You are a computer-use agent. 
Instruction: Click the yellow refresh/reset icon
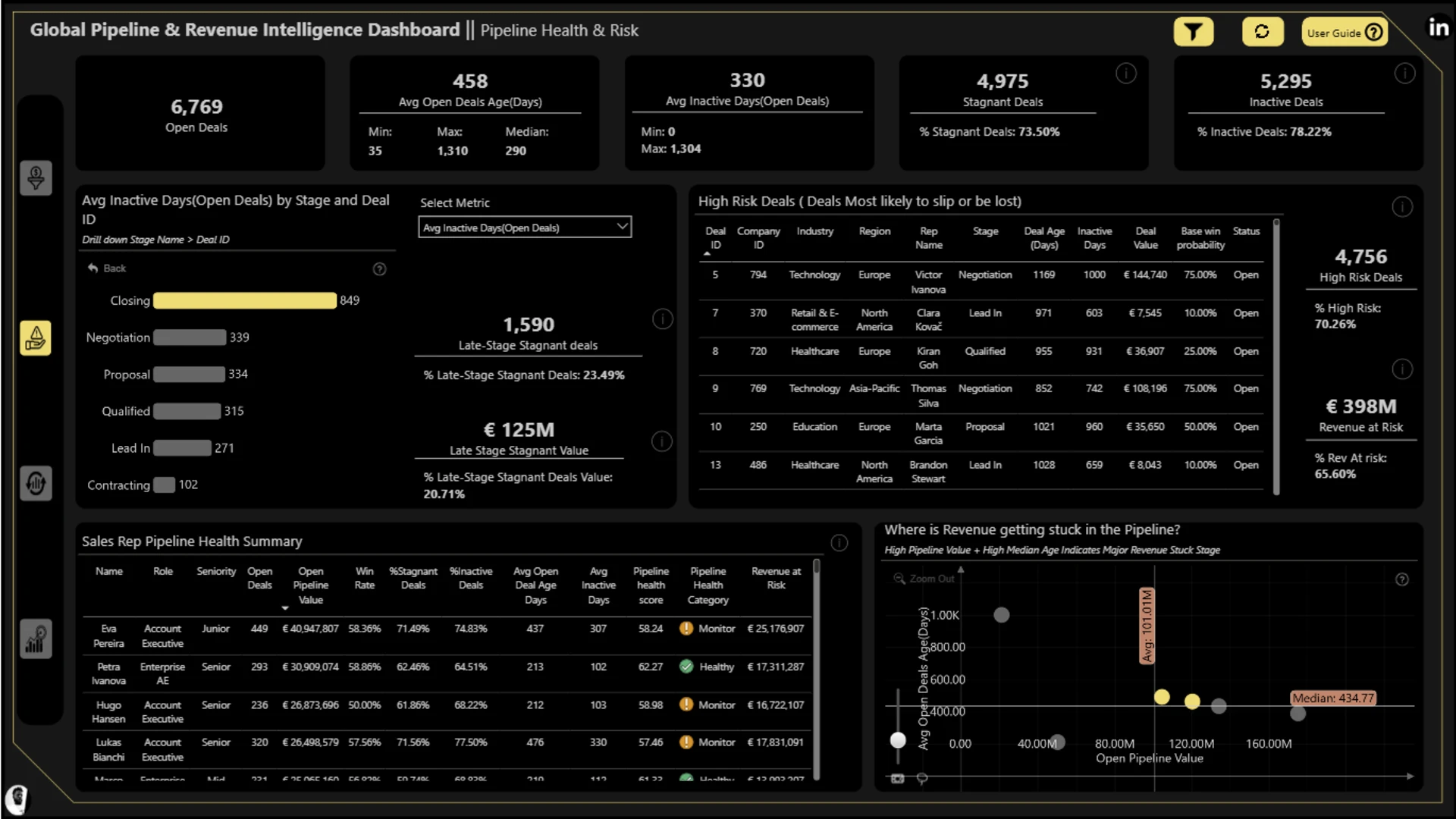(x=1262, y=32)
